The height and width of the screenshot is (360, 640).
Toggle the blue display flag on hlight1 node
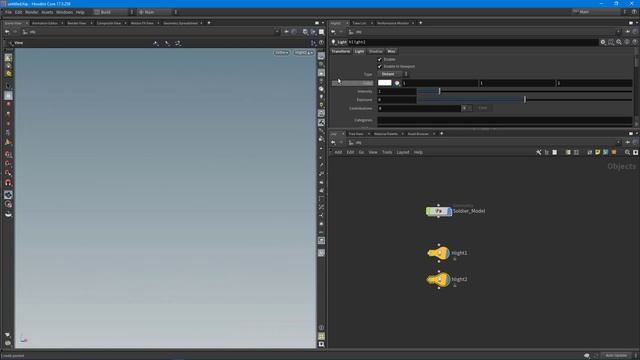tap(447, 253)
